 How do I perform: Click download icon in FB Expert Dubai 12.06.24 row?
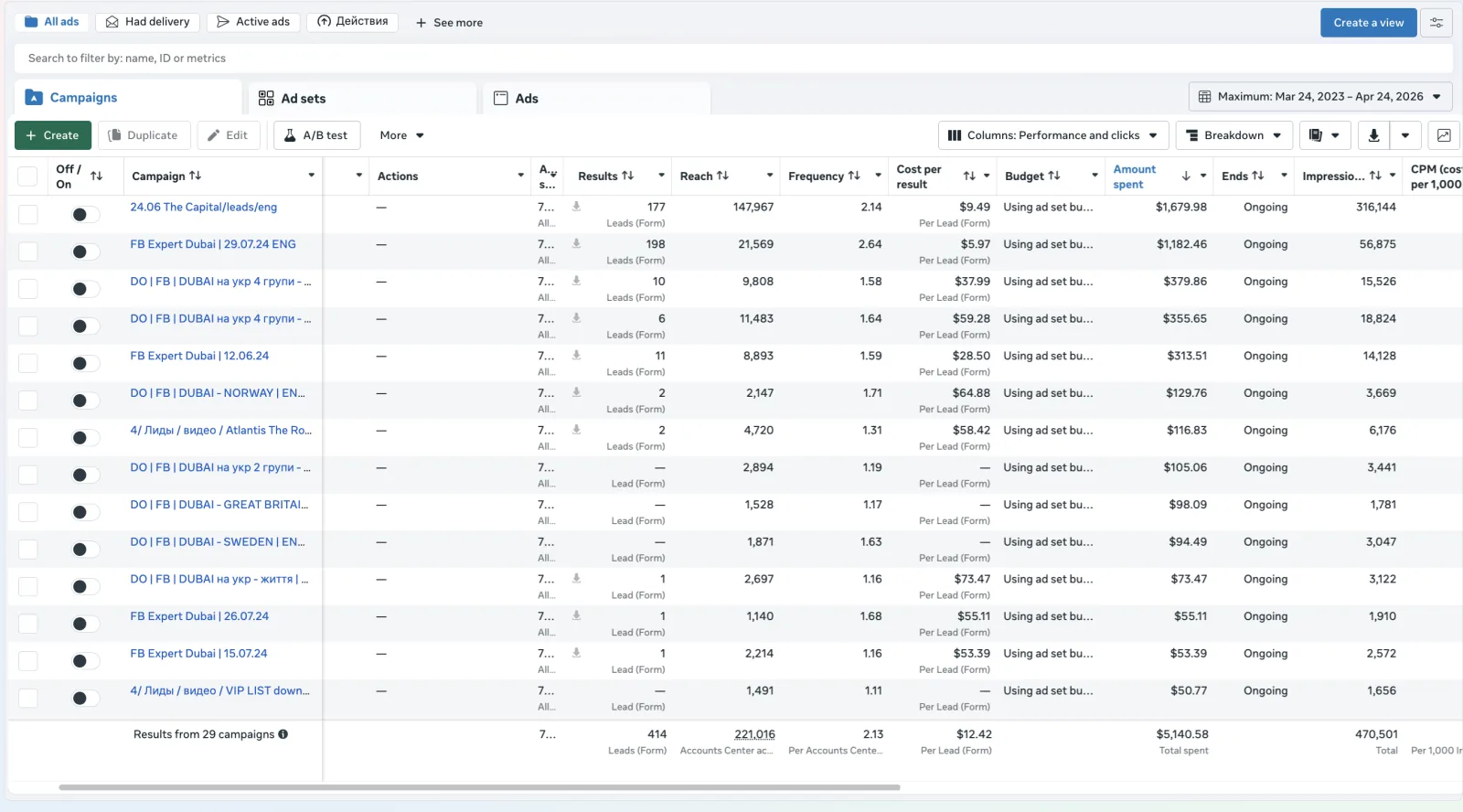coord(576,355)
